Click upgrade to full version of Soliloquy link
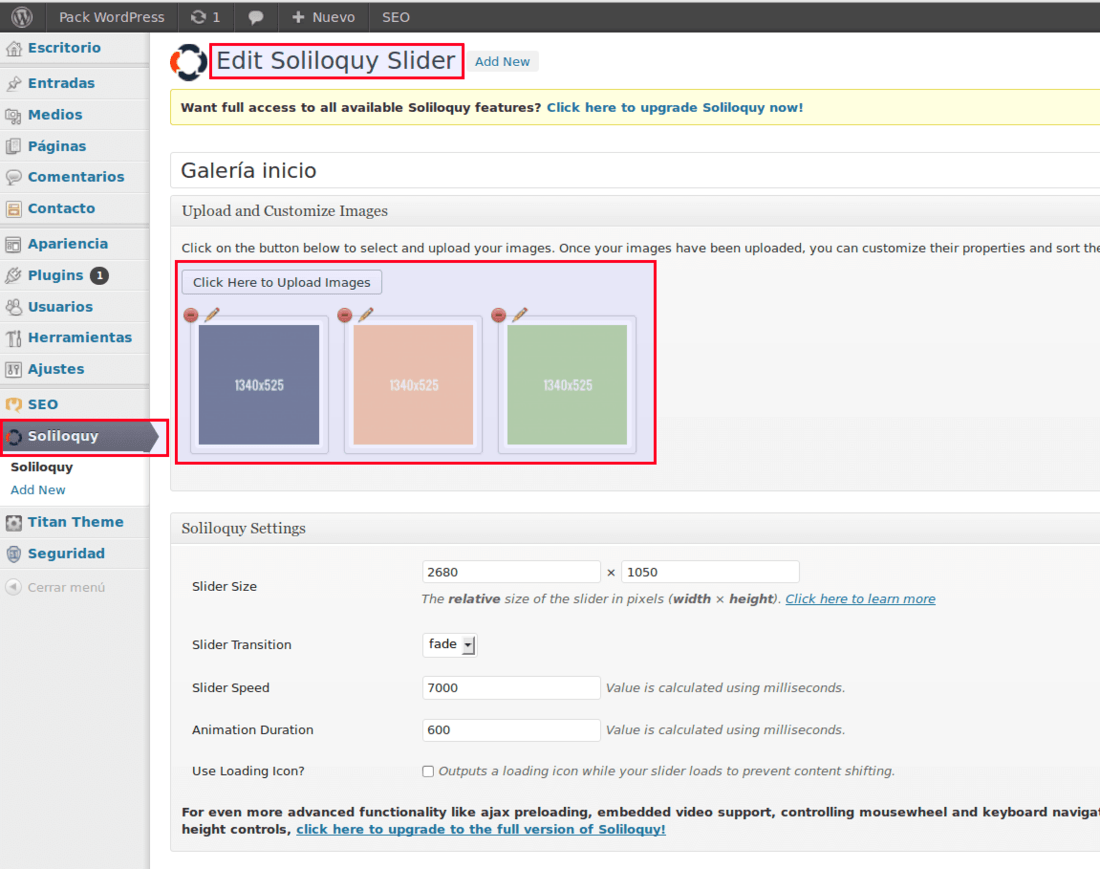 (x=481, y=830)
